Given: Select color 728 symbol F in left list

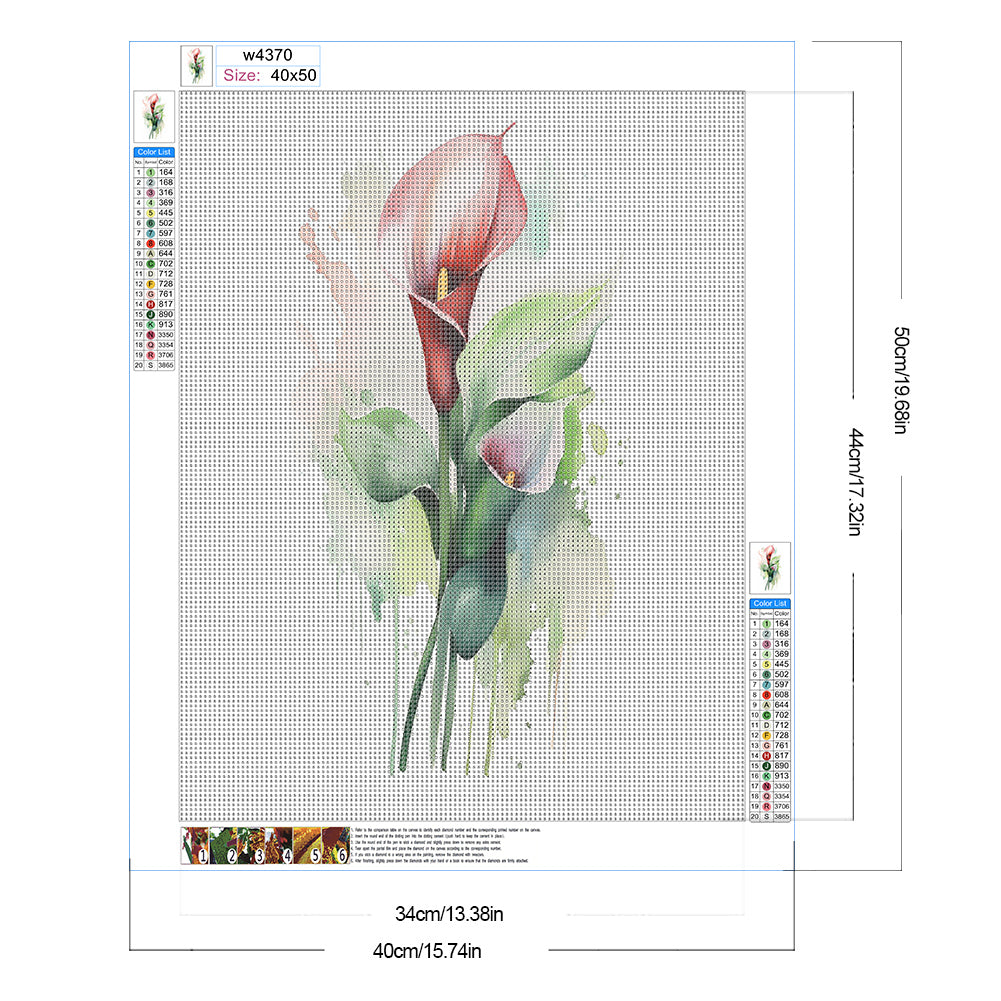Looking at the screenshot, I should pos(151,284).
